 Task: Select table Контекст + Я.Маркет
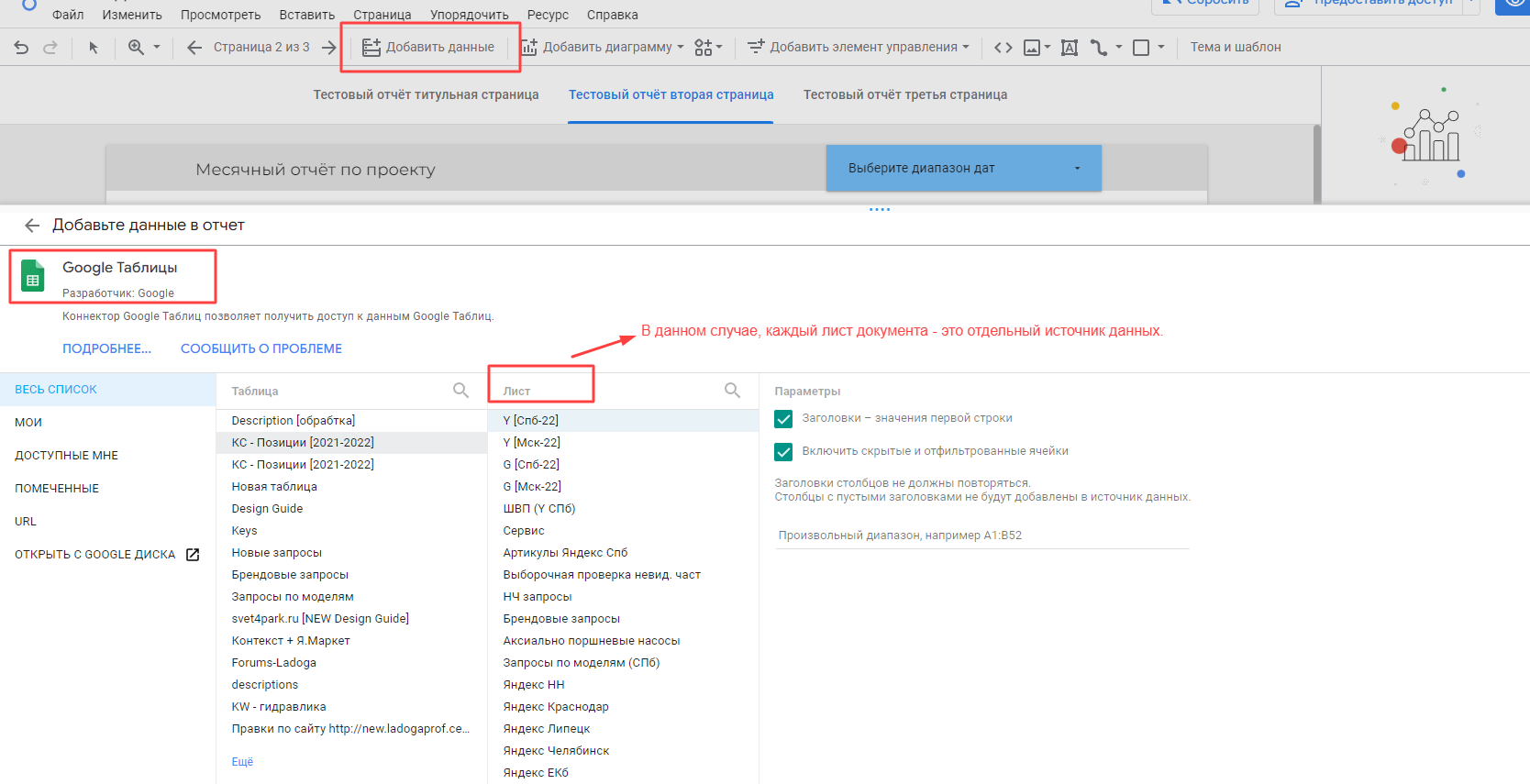(352, 641)
